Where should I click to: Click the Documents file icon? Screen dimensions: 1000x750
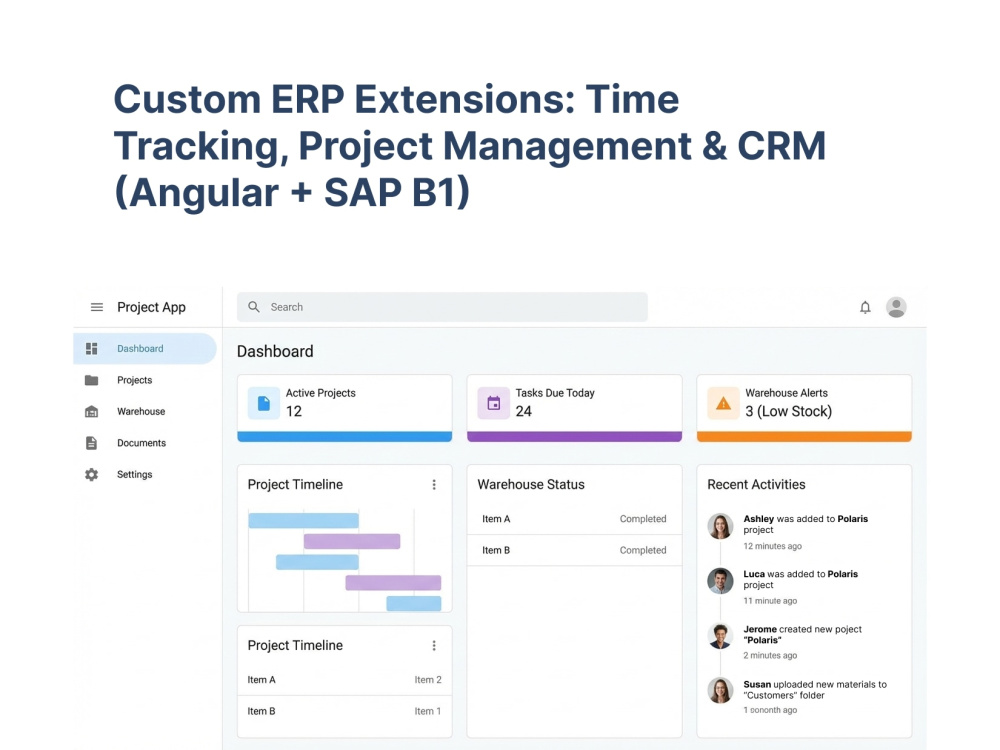[x=92, y=443]
